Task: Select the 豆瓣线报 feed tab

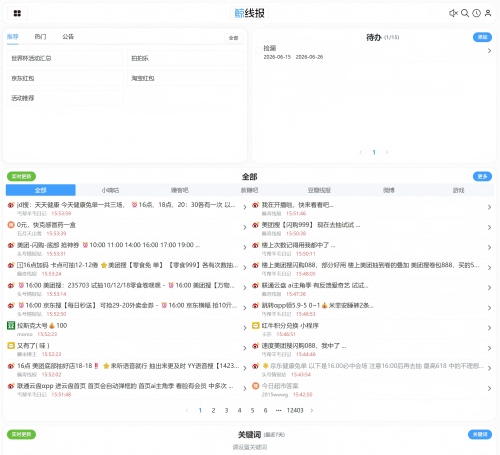Action: click(319, 190)
